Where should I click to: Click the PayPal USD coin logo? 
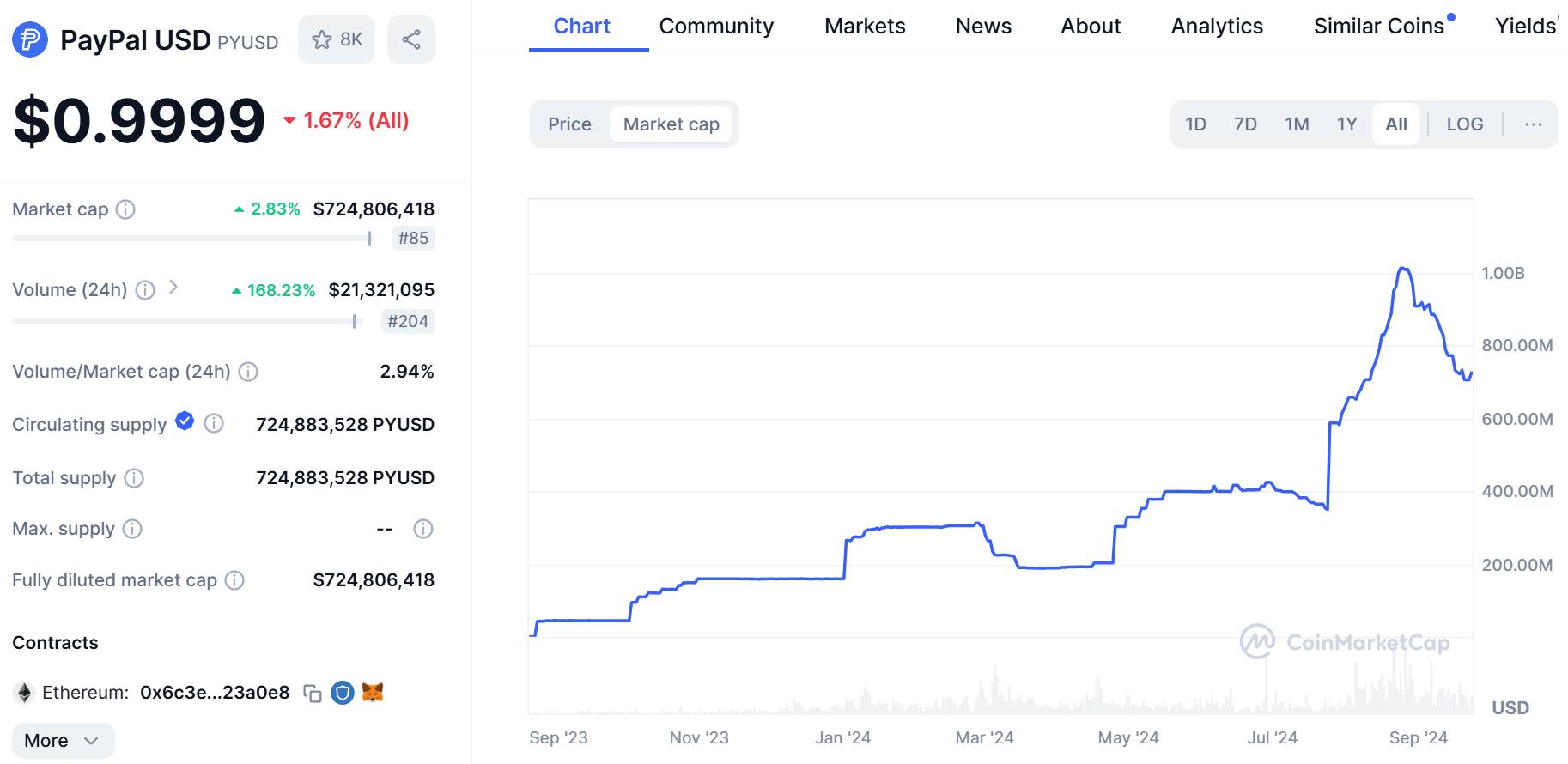tap(30, 39)
